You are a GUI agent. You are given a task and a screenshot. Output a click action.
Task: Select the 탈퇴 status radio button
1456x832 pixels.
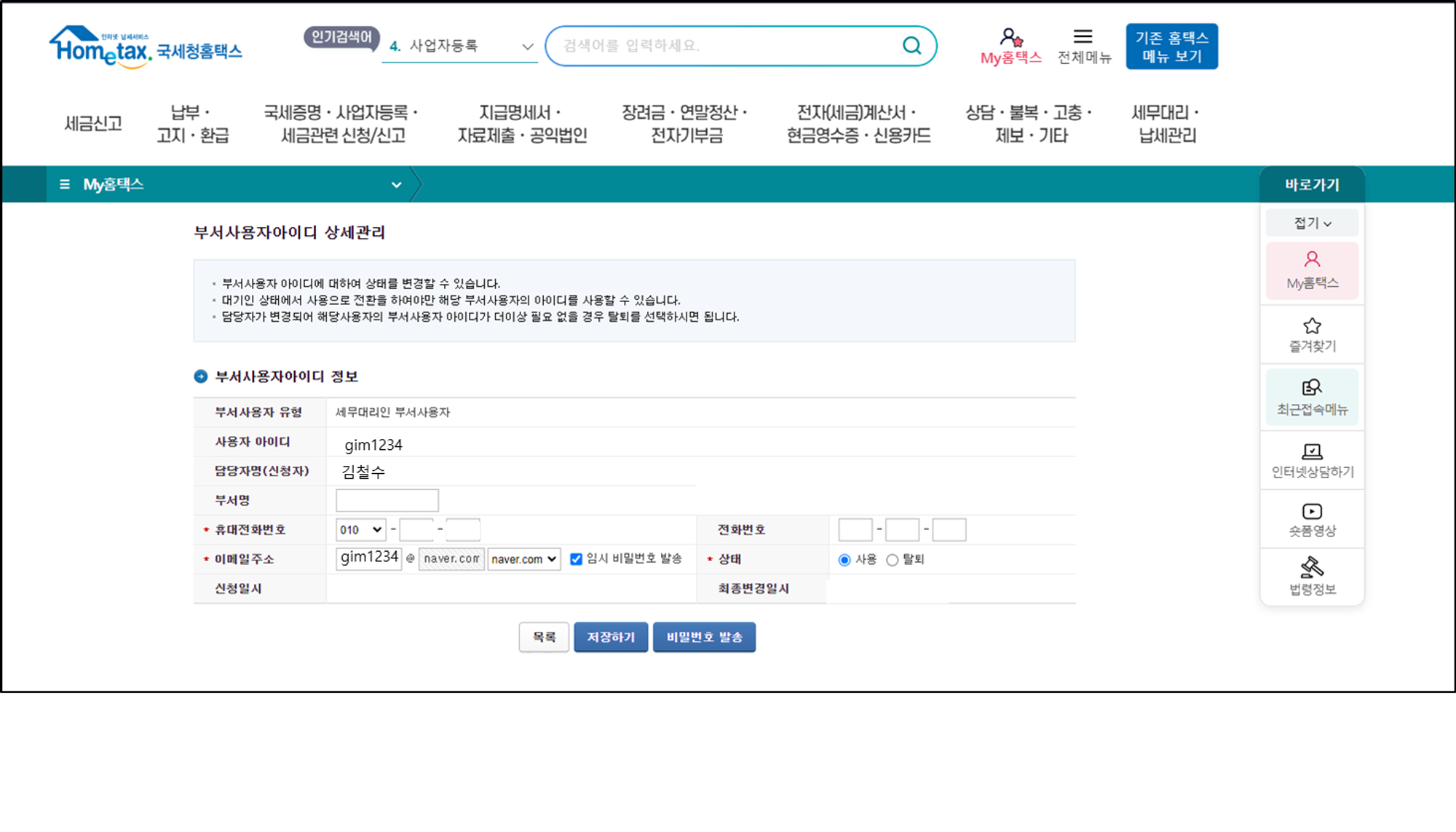(892, 560)
